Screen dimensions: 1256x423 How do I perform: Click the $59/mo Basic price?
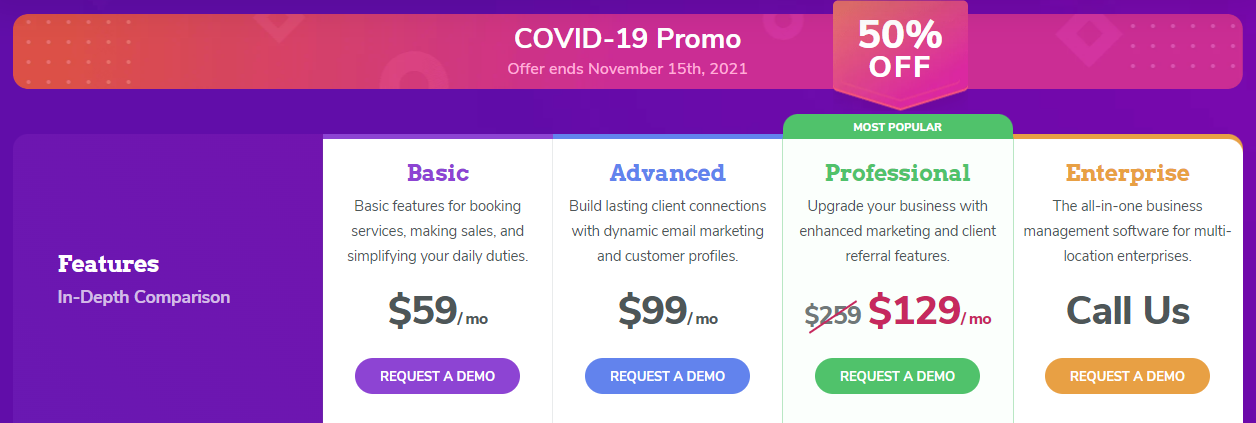tap(438, 311)
